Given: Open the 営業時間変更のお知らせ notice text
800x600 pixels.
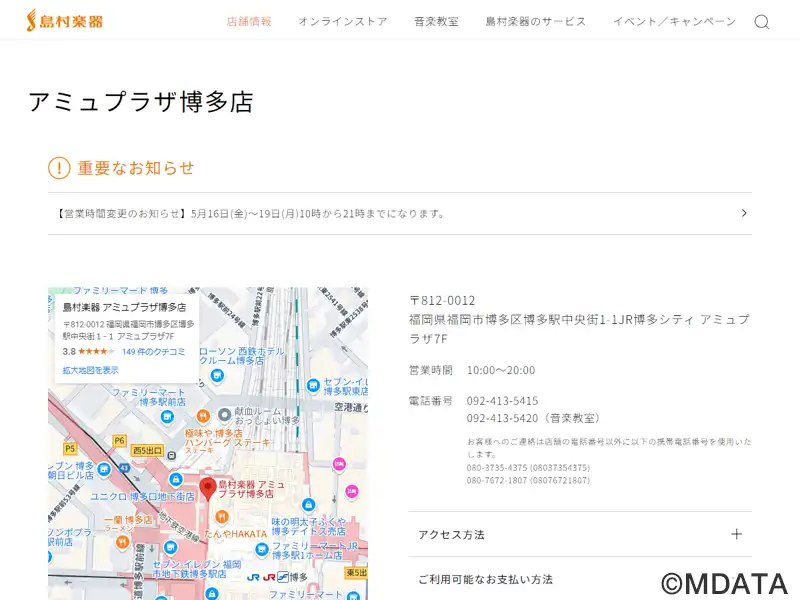Looking at the screenshot, I should [x=251, y=214].
